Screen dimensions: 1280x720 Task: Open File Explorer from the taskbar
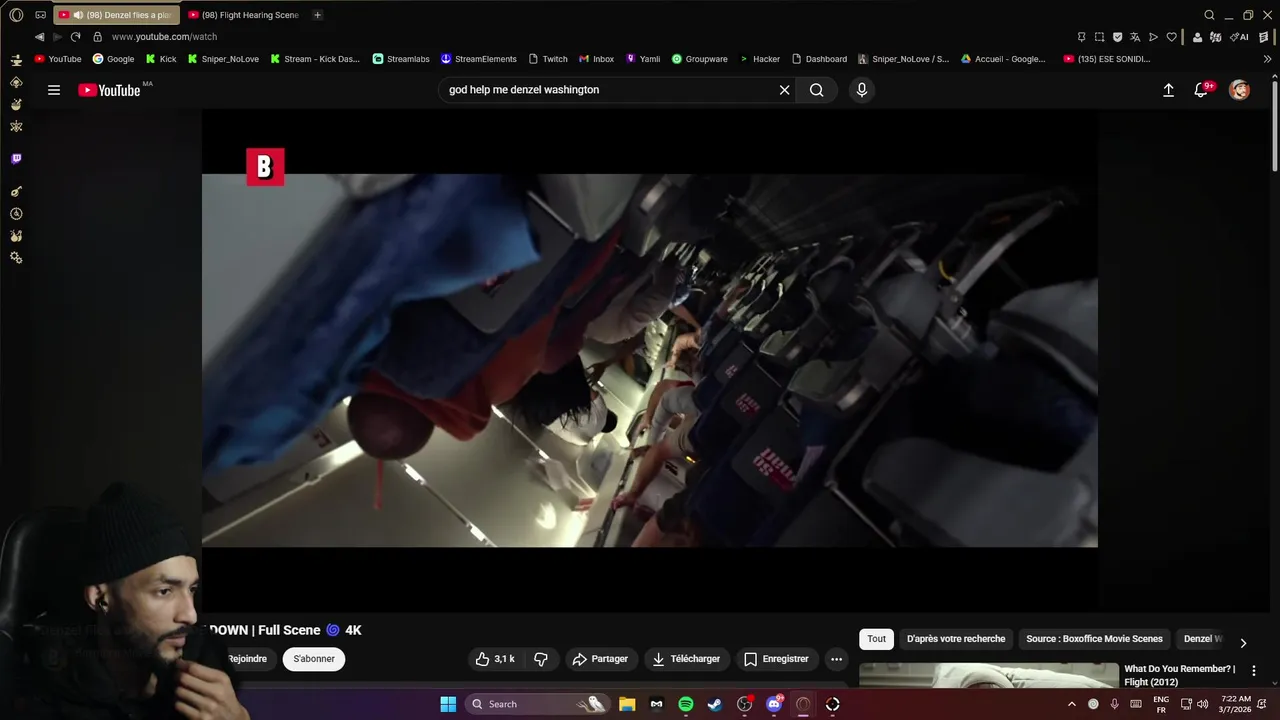[x=627, y=704]
